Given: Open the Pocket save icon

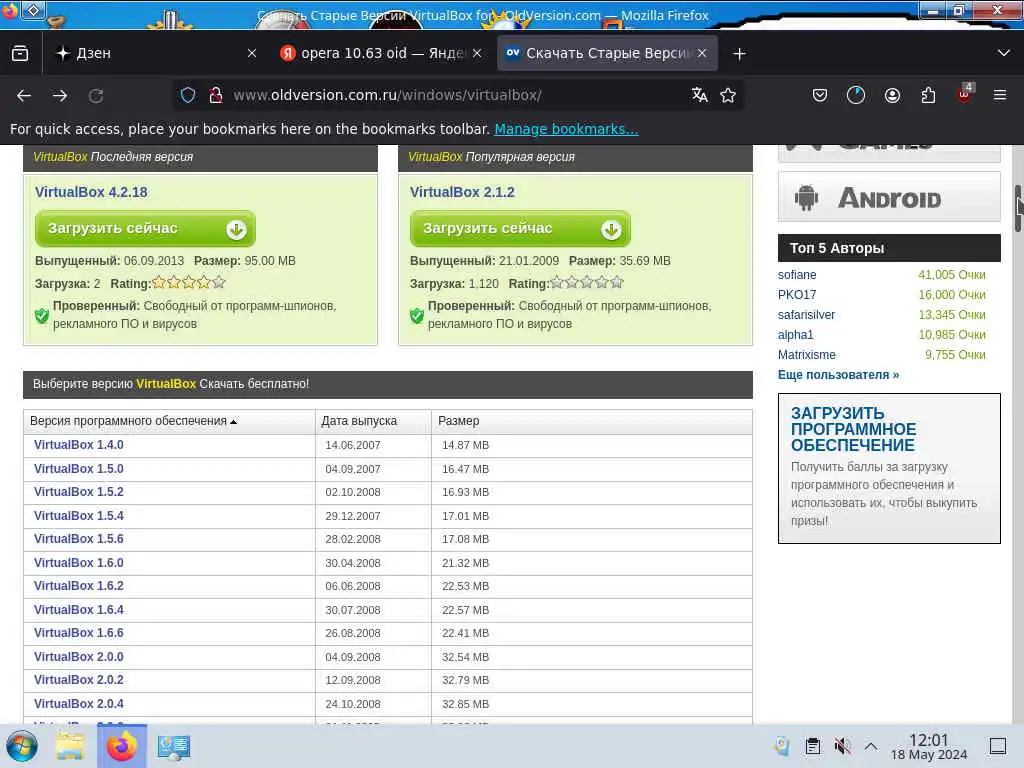Looking at the screenshot, I should pos(820,95).
